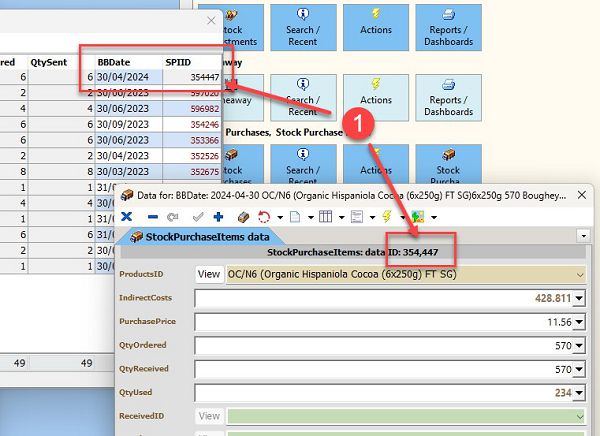Click the blue plus add record icon
600x436 pixels.
click(x=218, y=216)
